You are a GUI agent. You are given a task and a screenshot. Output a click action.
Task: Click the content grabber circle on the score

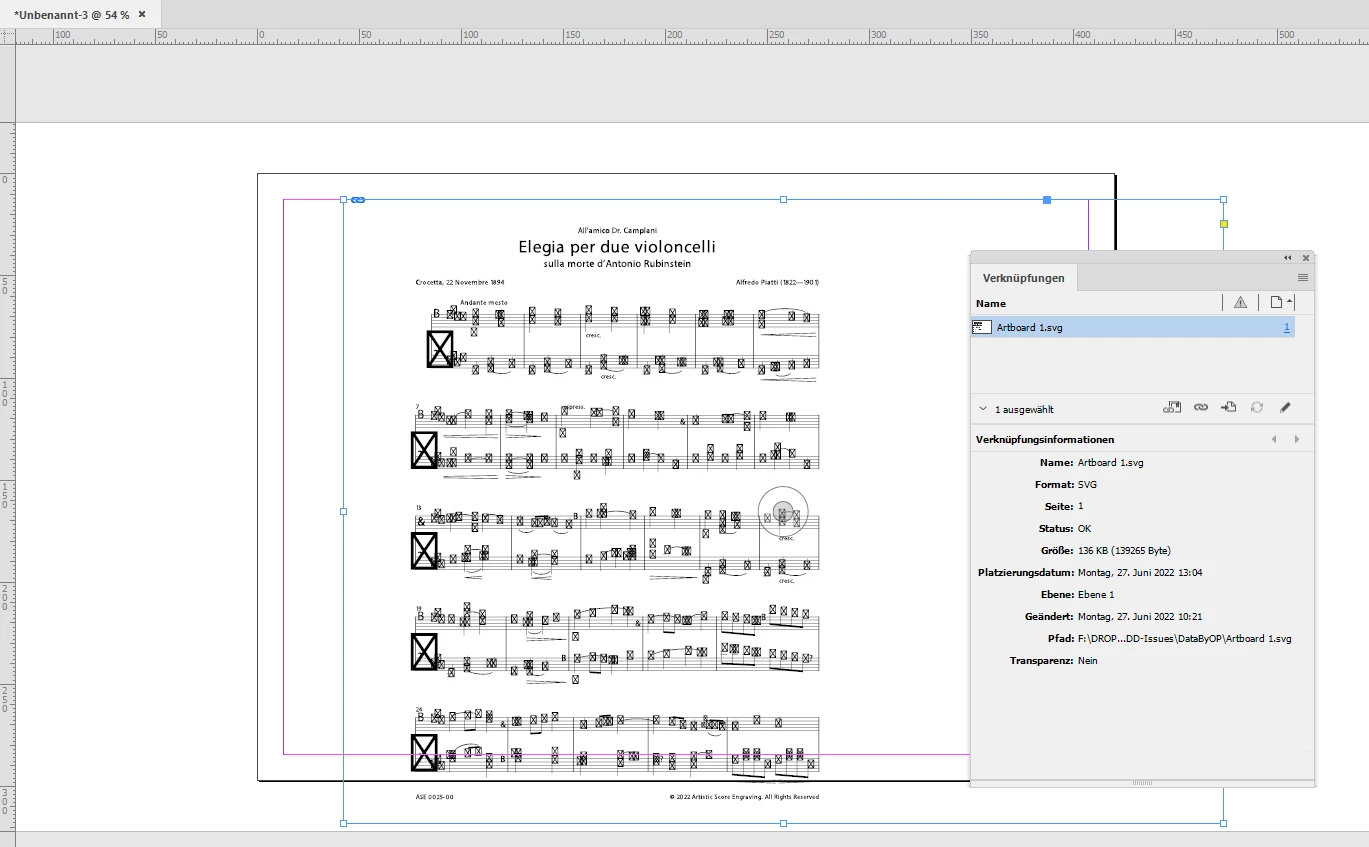coord(783,511)
